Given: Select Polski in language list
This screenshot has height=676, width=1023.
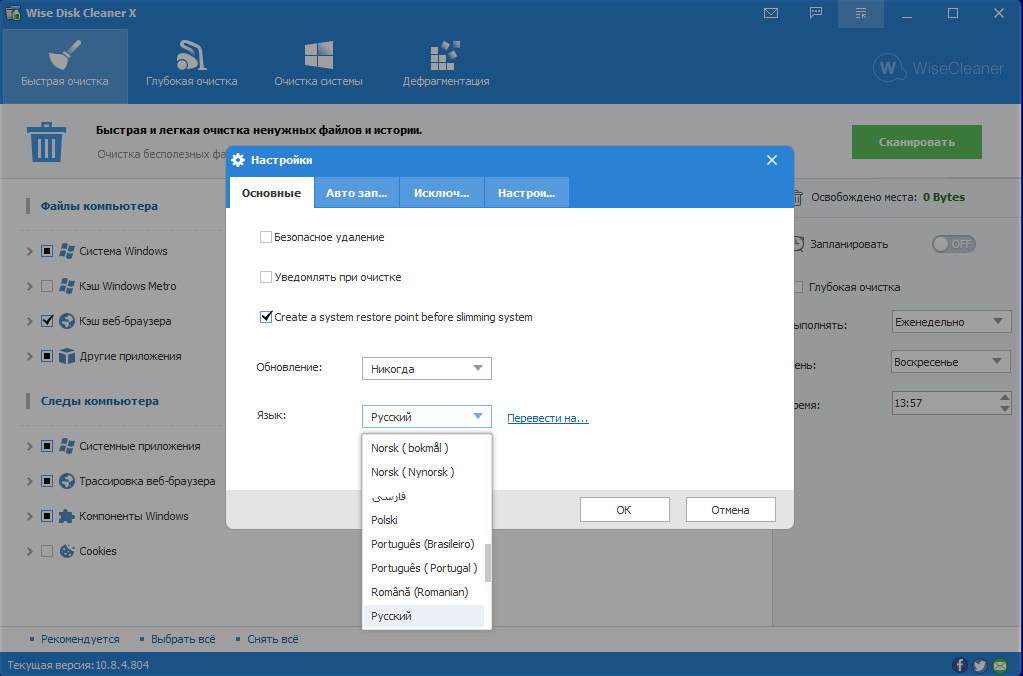Looking at the screenshot, I should (x=423, y=520).
